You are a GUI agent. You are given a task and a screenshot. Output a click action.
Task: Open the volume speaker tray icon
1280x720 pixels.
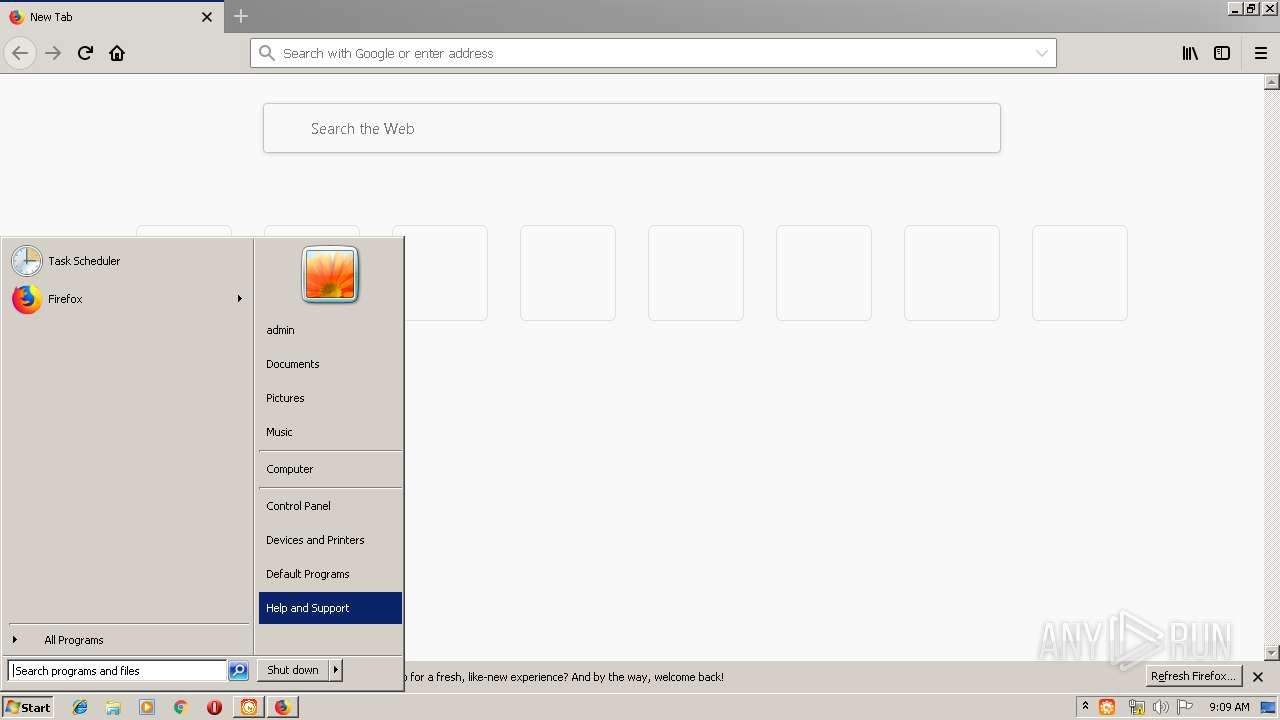click(x=1160, y=707)
